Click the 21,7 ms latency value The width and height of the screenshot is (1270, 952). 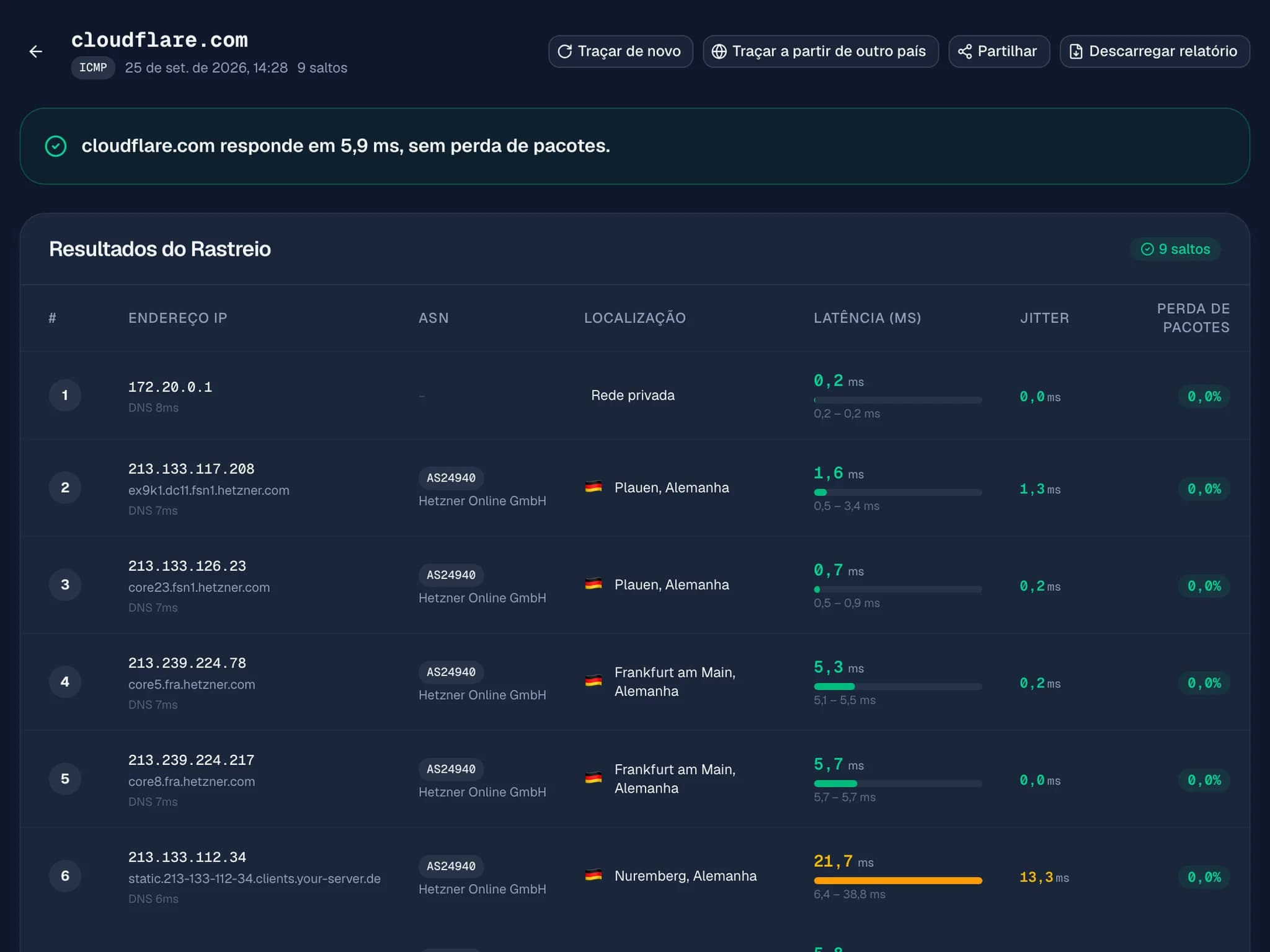843,862
